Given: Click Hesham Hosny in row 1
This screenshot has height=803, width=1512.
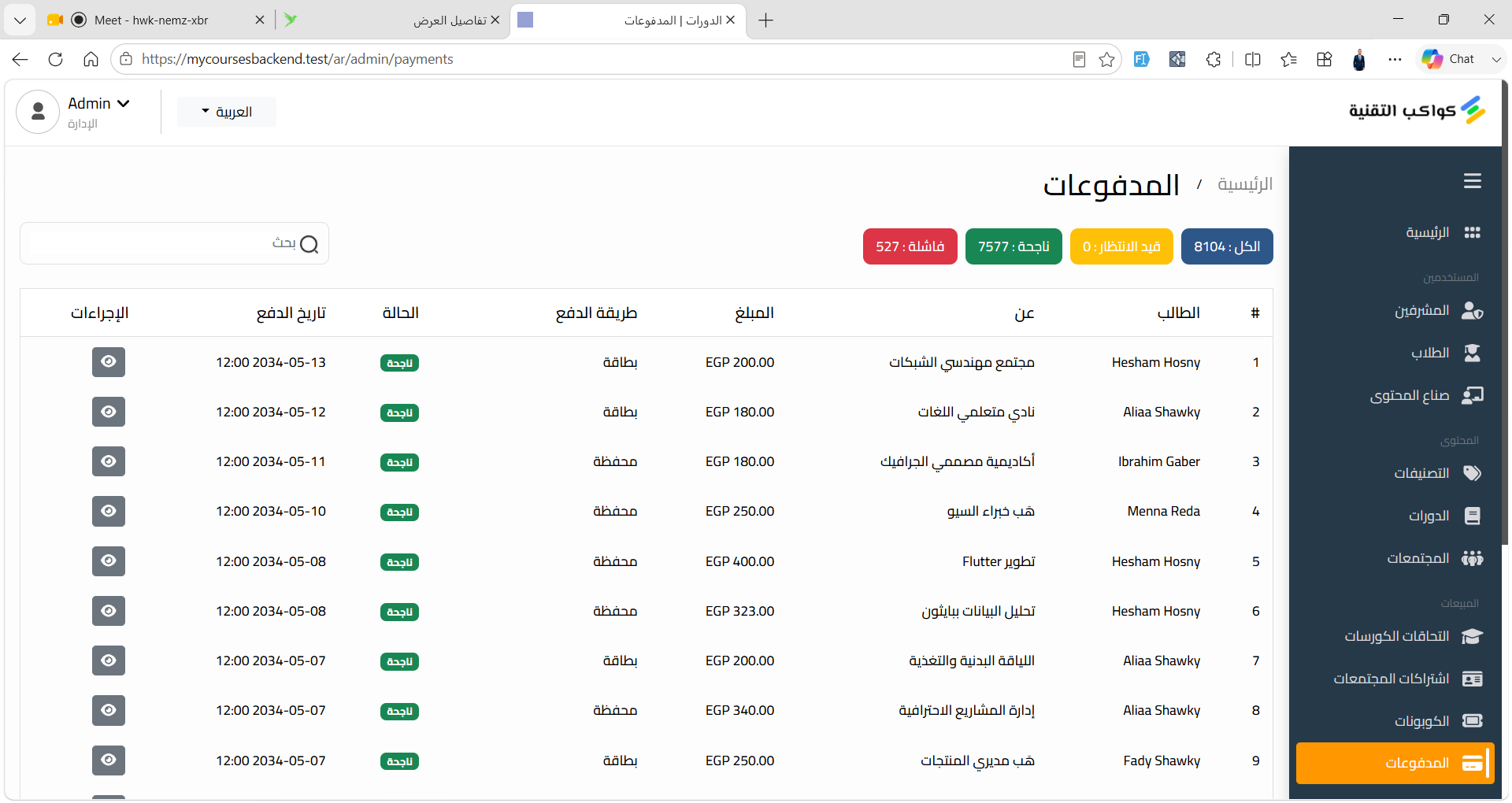Looking at the screenshot, I should (1156, 362).
